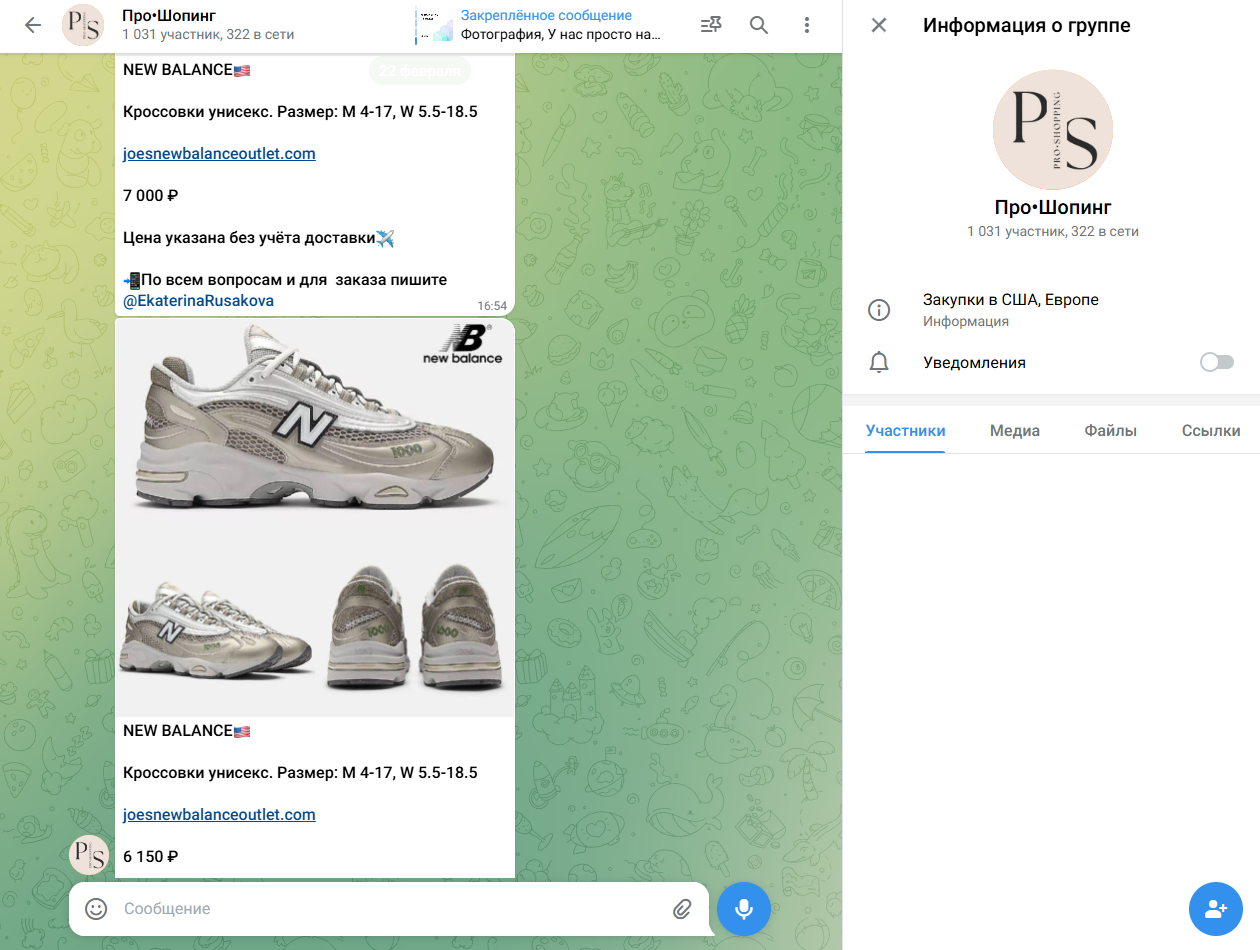Close the group info panel
The width and height of the screenshot is (1260, 950).
pos(878,25)
